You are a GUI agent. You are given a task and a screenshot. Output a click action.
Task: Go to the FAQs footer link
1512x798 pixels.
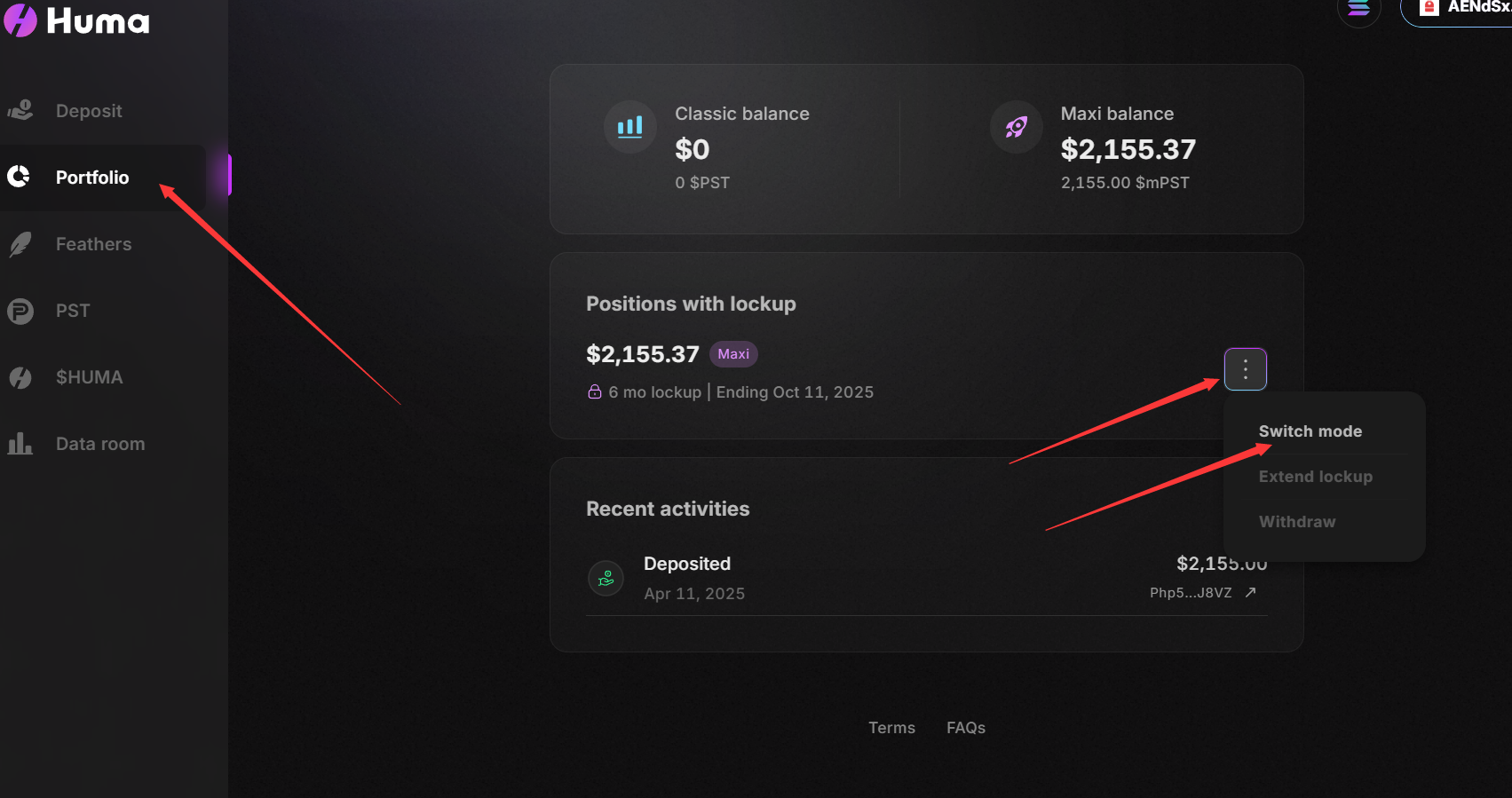(966, 728)
